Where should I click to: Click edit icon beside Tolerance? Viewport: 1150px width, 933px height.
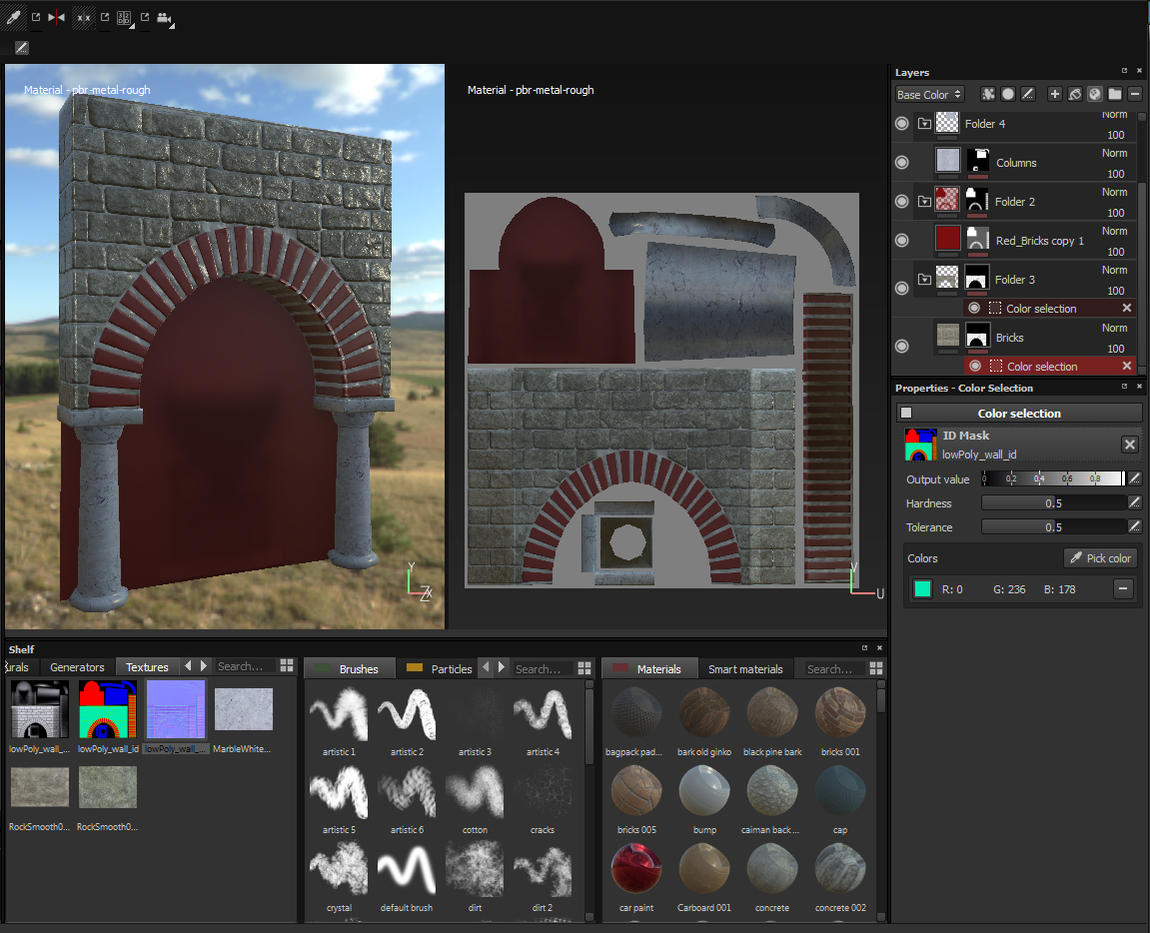[1135, 527]
